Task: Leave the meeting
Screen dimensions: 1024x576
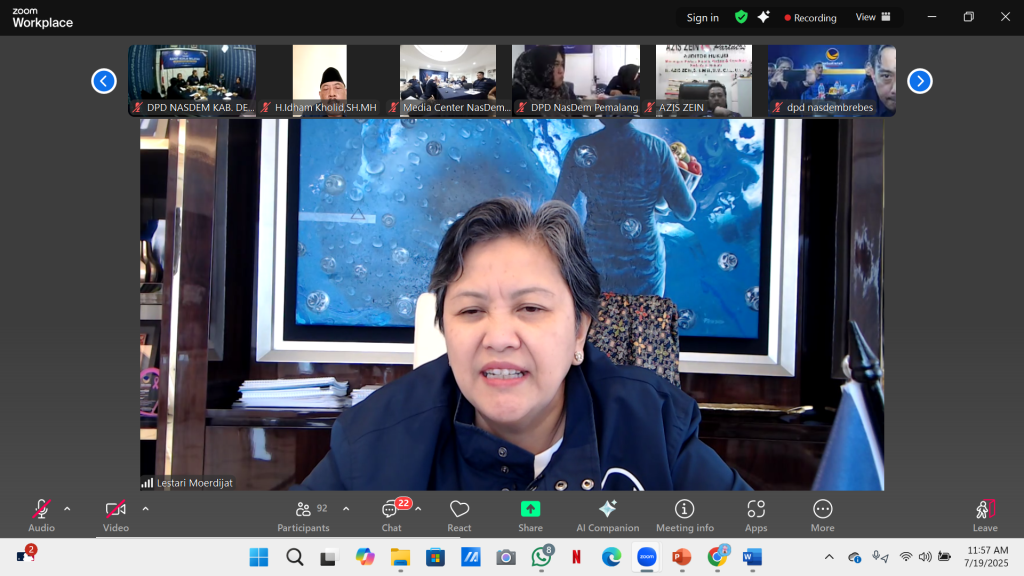Action: click(x=984, y=514)
